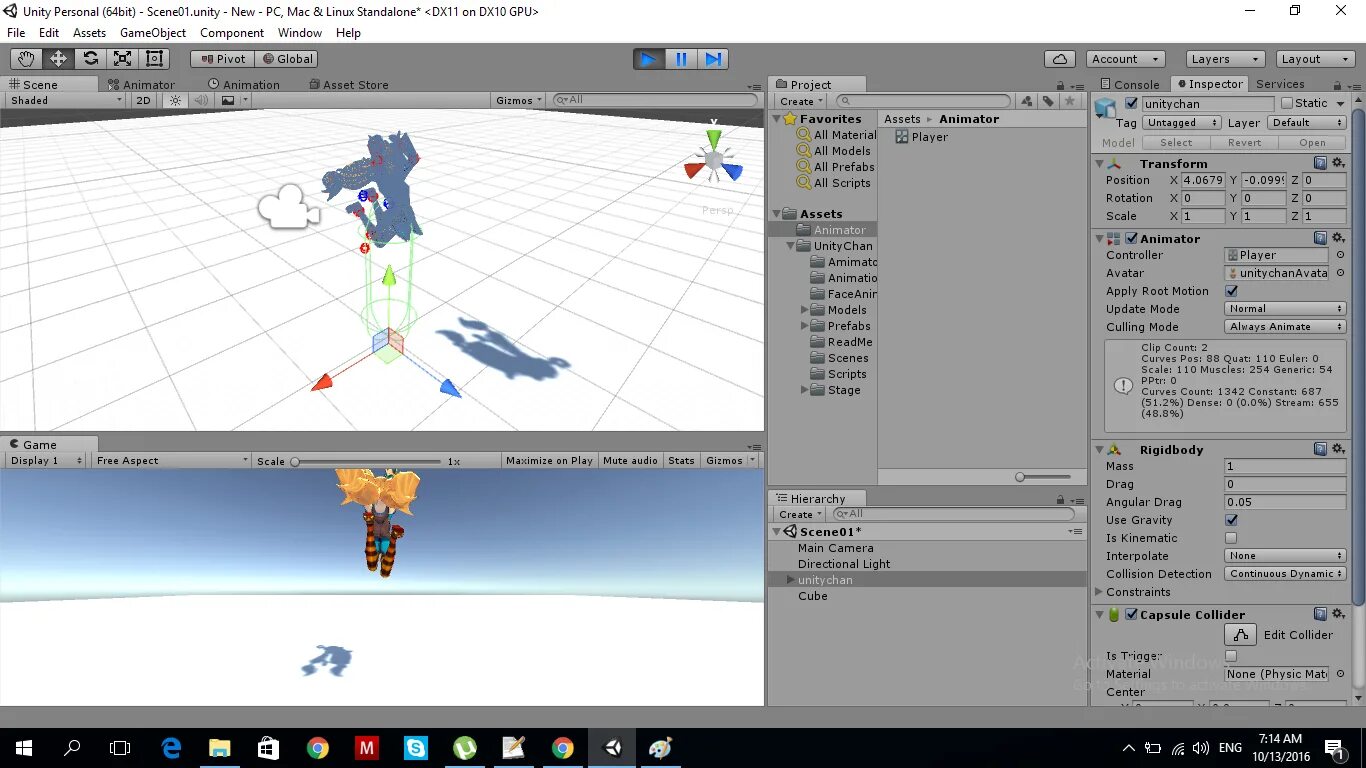The height and width of the screenshot is (768, 1366).
Task: Toggle 2D scene view mode
Action: pyautogui.click(x=143, y=100)
